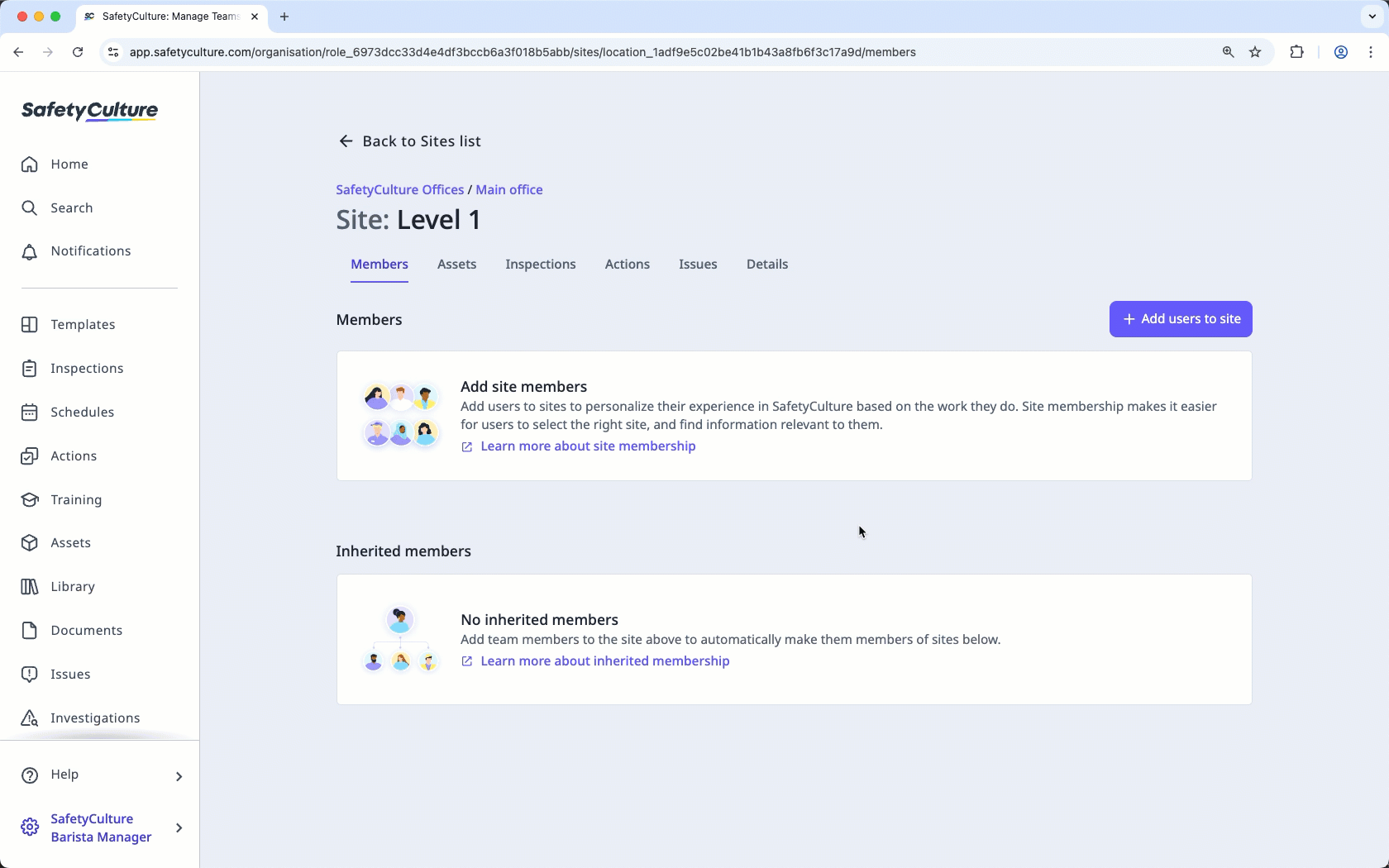Click the inherited members hierarchy illustration
This screenshot has height=868, width=1389.
401,640
